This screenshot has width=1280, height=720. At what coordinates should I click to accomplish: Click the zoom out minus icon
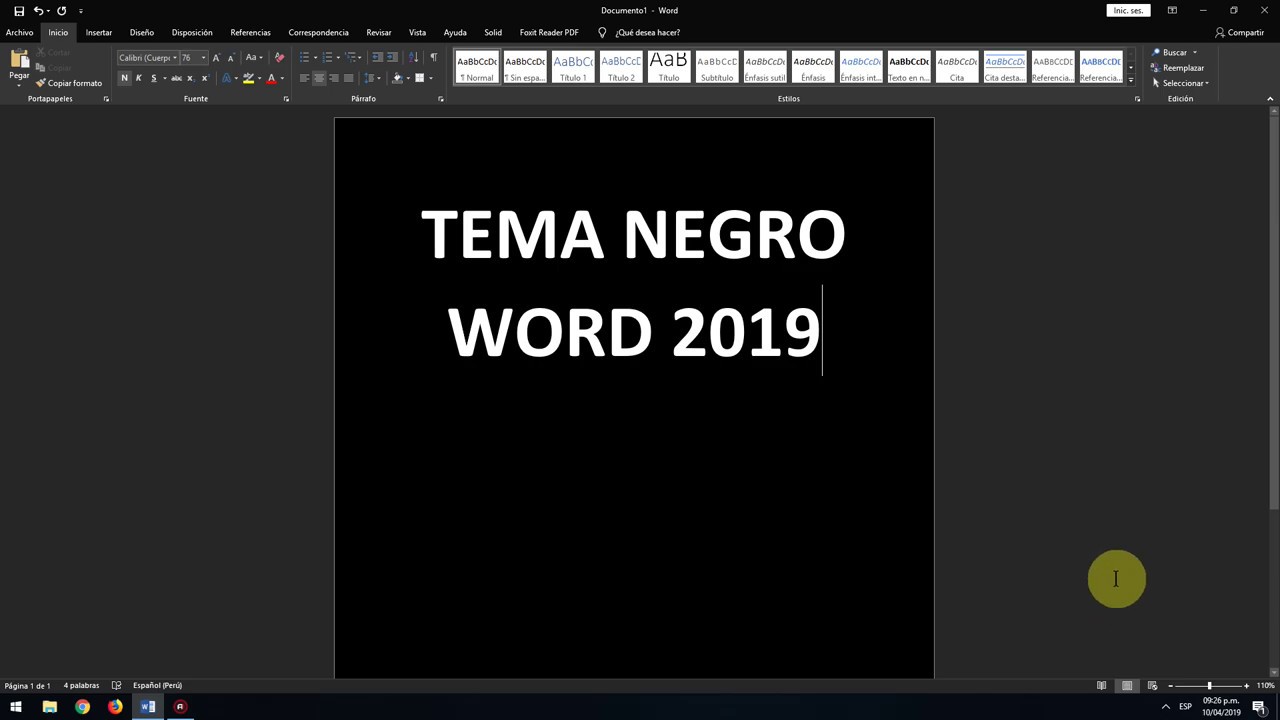[x=1170, y=685]
